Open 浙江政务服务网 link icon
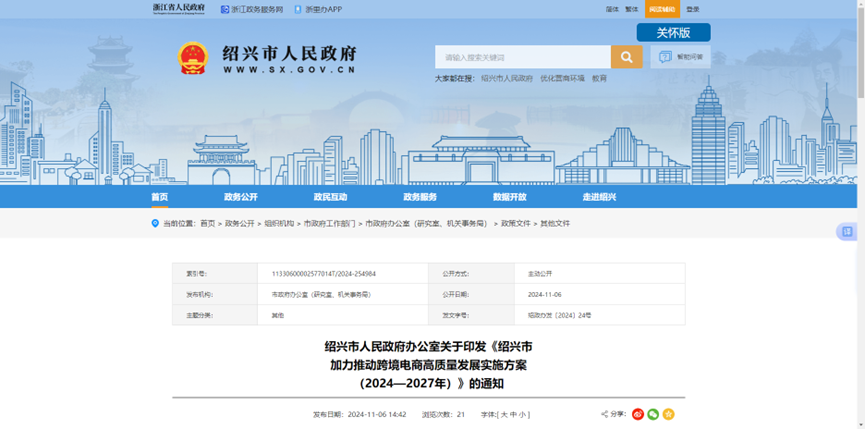The width and height of the screenshot is (865, 429). (x=224, y=9)
